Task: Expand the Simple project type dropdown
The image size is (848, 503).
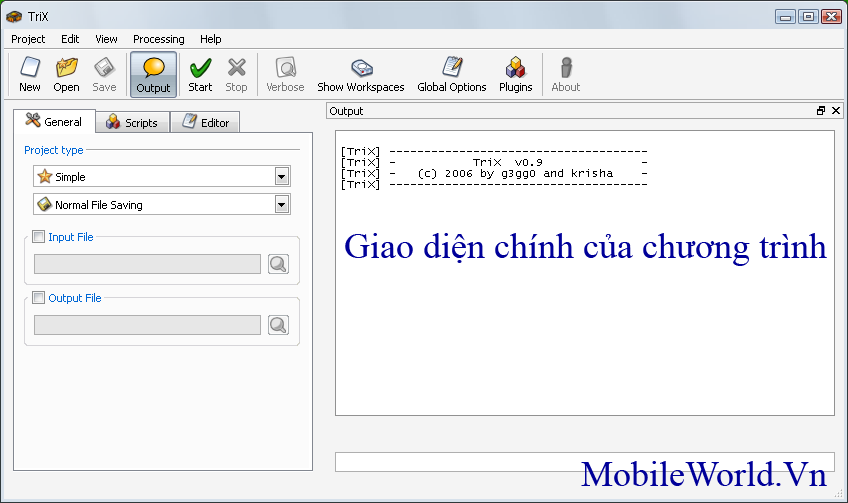Action: [282, 177]
